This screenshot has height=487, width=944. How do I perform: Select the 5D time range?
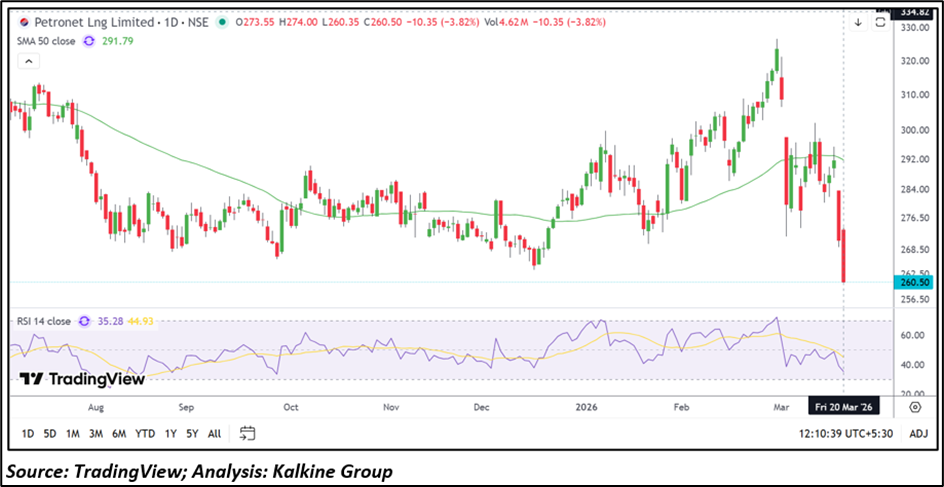50,433
